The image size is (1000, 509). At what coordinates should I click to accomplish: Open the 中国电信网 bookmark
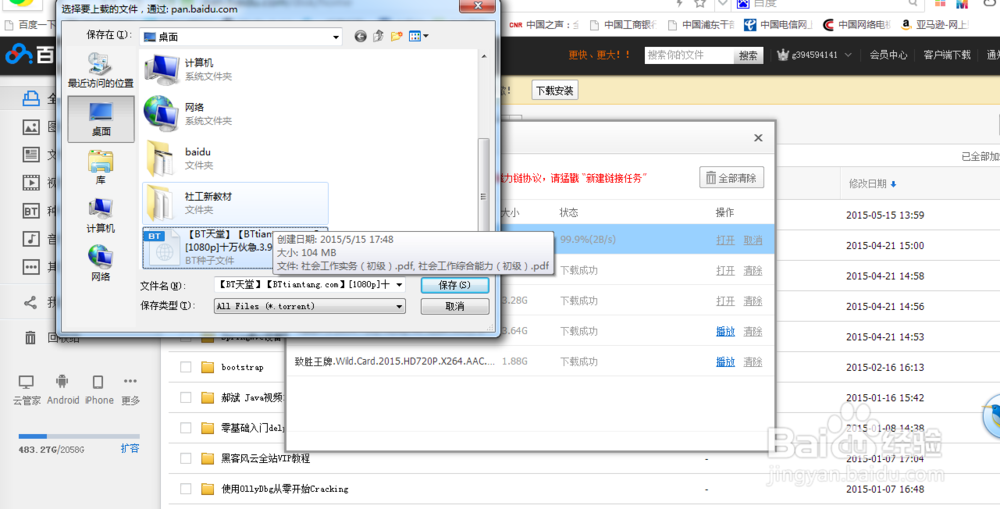[x=777, y=25]
